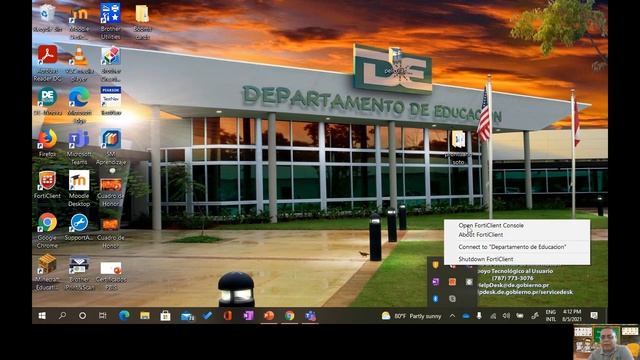Viewport: 640px width, 360px height.
Task: Click the OneDrive cloud tray icon
Action: (466, 316)
